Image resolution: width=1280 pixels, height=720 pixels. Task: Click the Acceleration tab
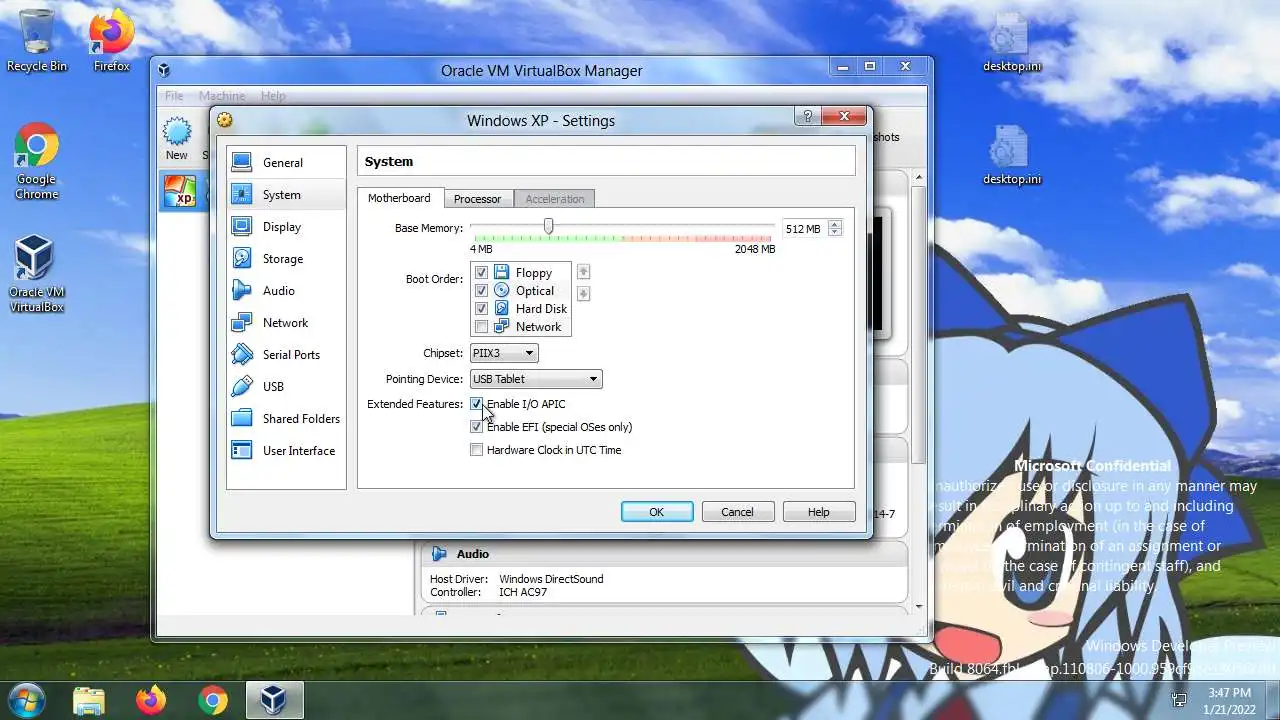(x=555, y=199)
